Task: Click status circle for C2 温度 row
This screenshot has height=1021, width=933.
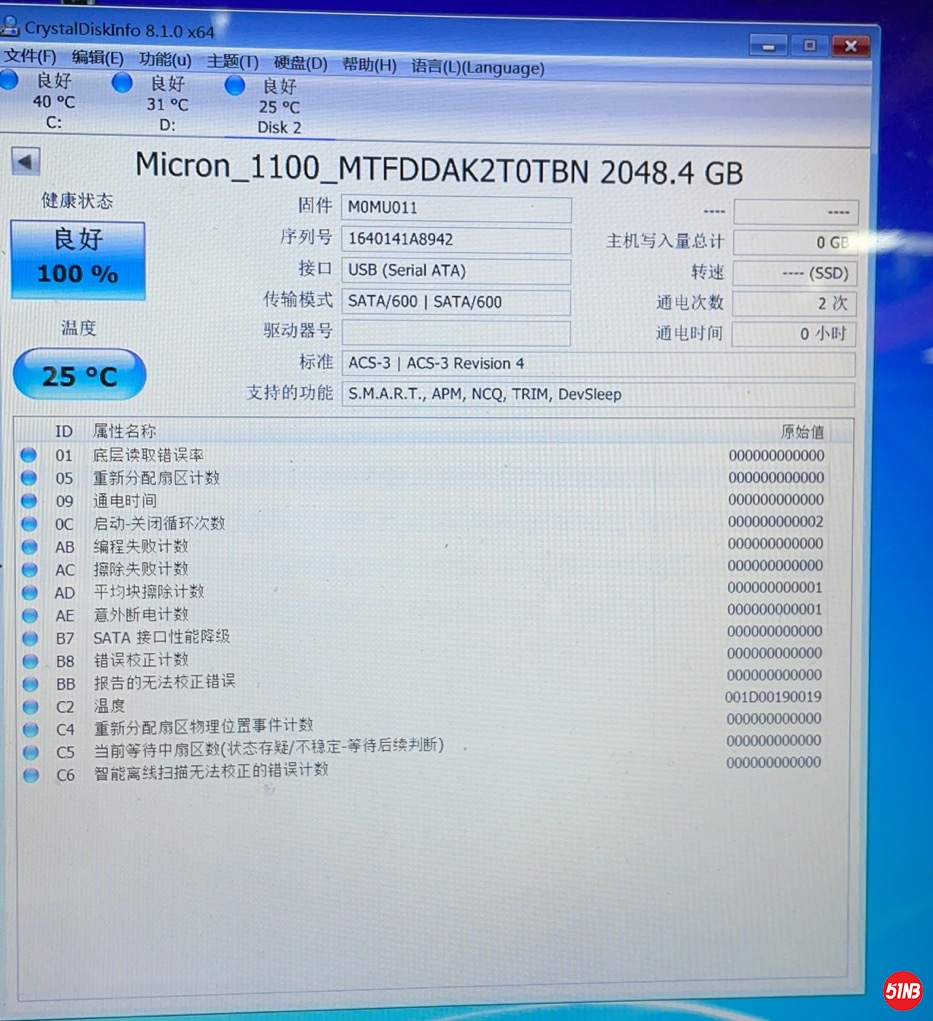Action: (x=30, y=707)
